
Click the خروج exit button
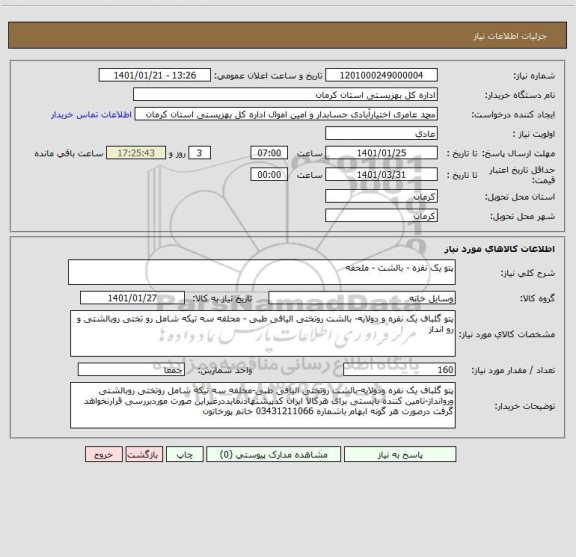coord(104,454)
